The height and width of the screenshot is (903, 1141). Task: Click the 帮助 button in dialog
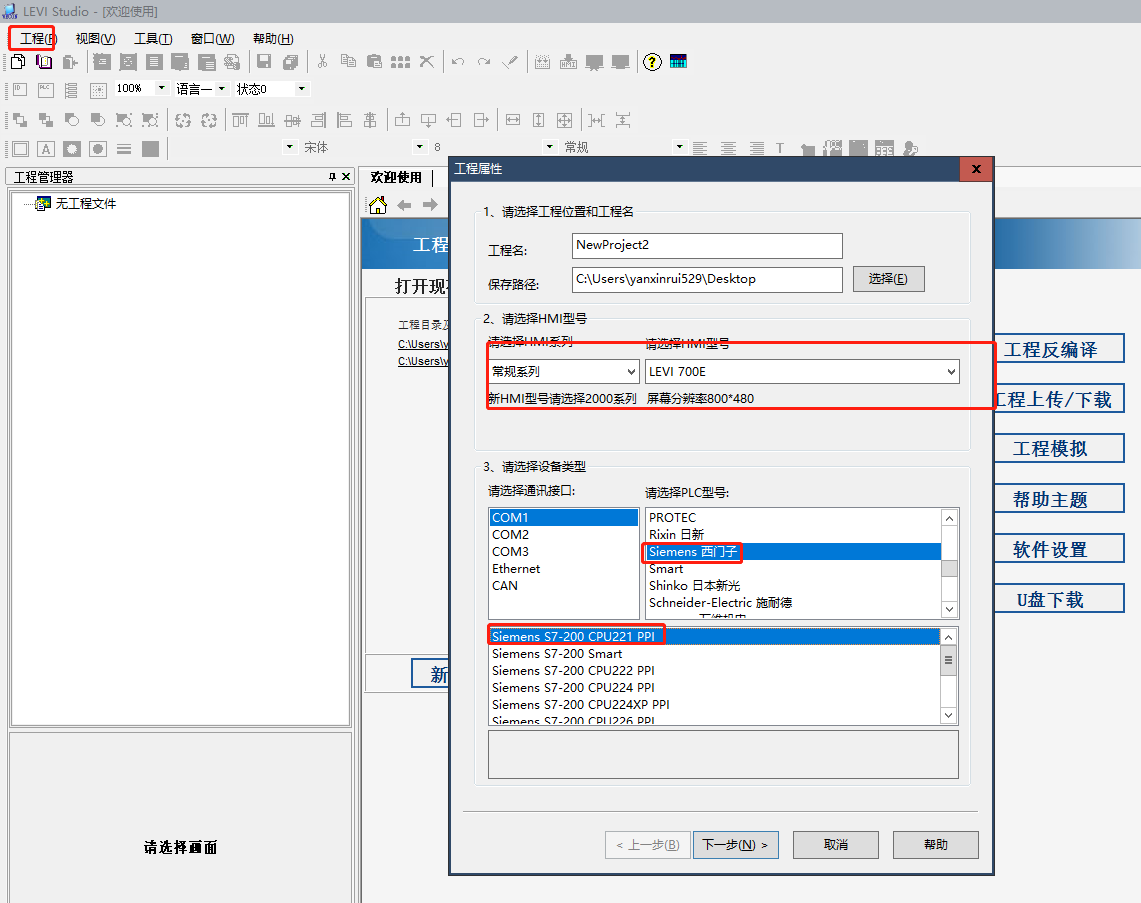click(936, 845)
